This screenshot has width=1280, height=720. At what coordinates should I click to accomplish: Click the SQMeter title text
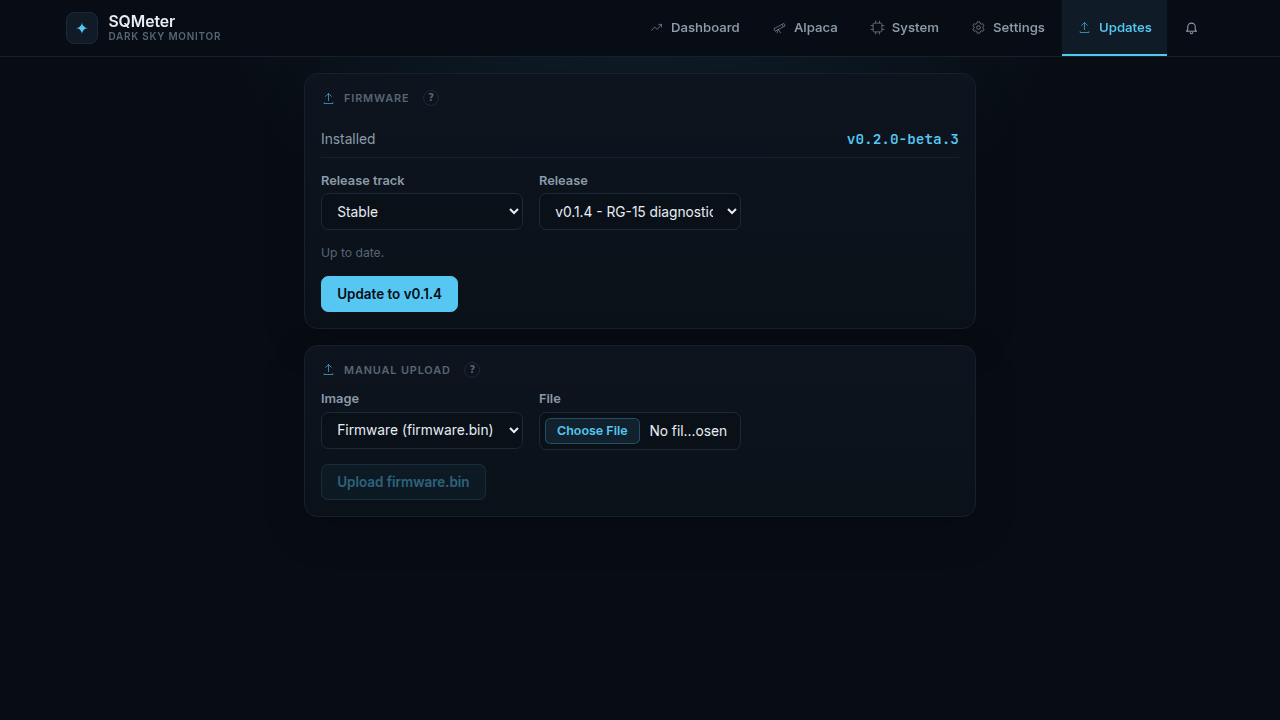(142, 21)
